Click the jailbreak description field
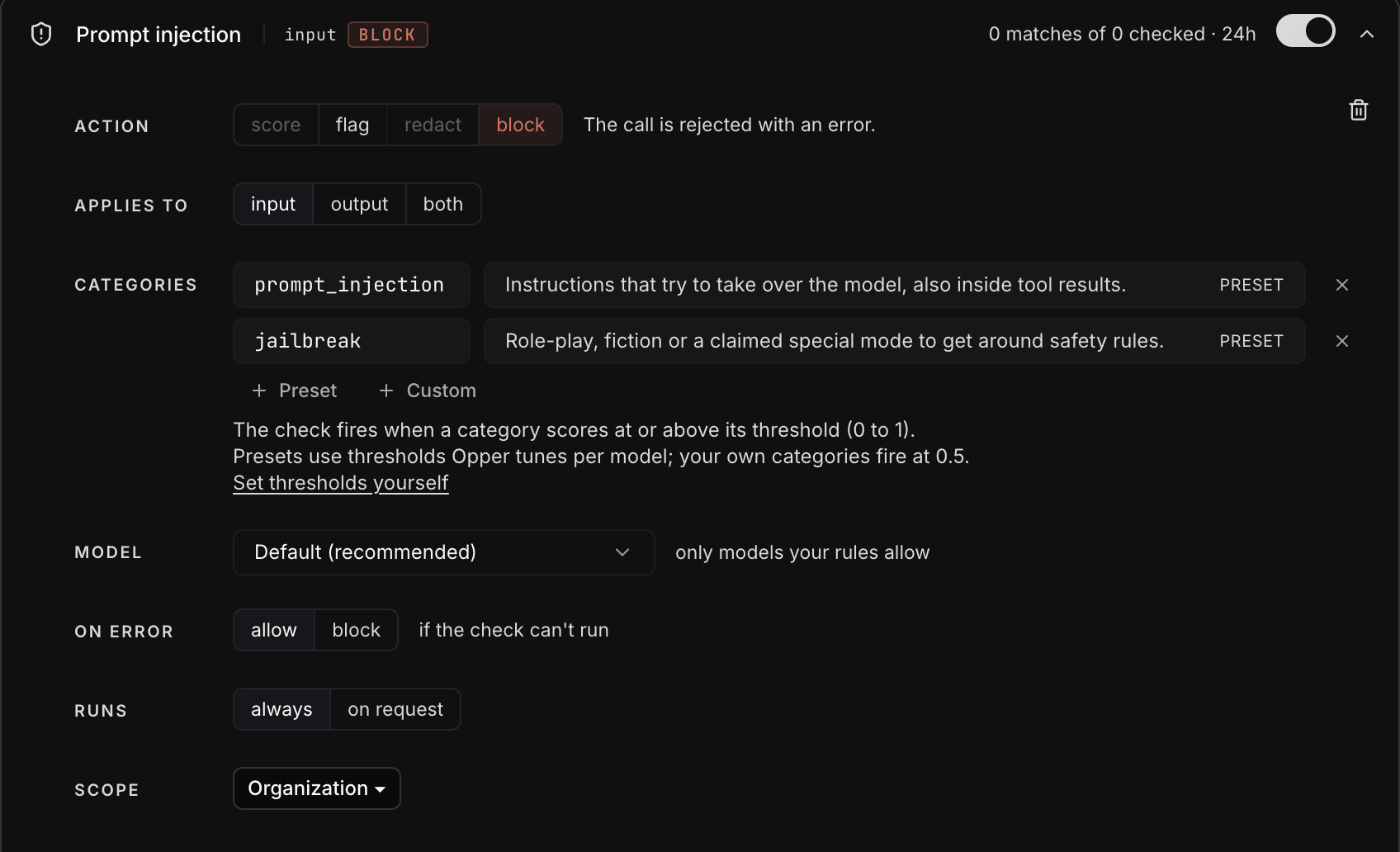1400x852 pixels. (x=894, y=341)
